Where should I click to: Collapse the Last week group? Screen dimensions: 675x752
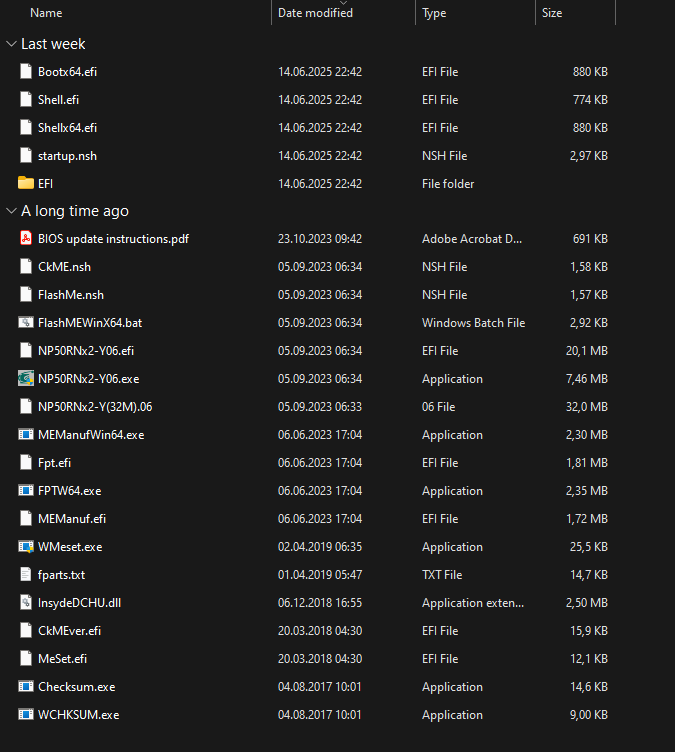(x=11, y=44)
